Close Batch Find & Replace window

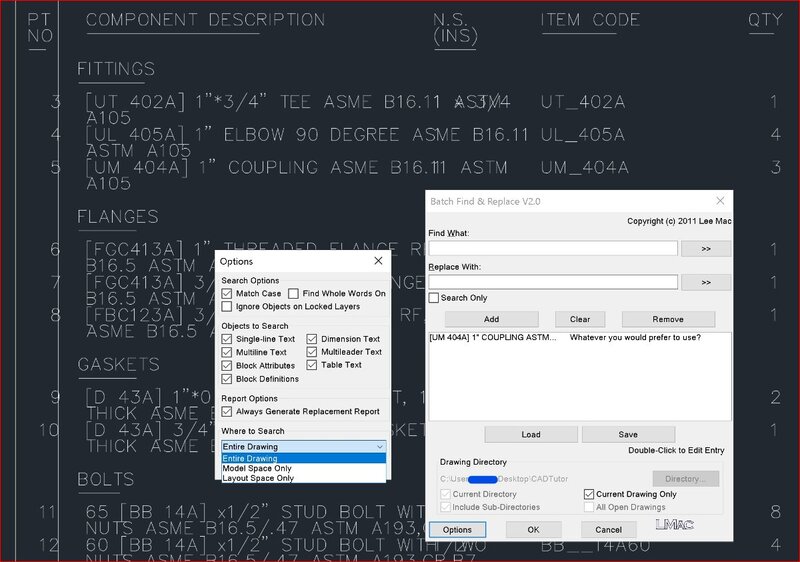[x=720, y=201]
